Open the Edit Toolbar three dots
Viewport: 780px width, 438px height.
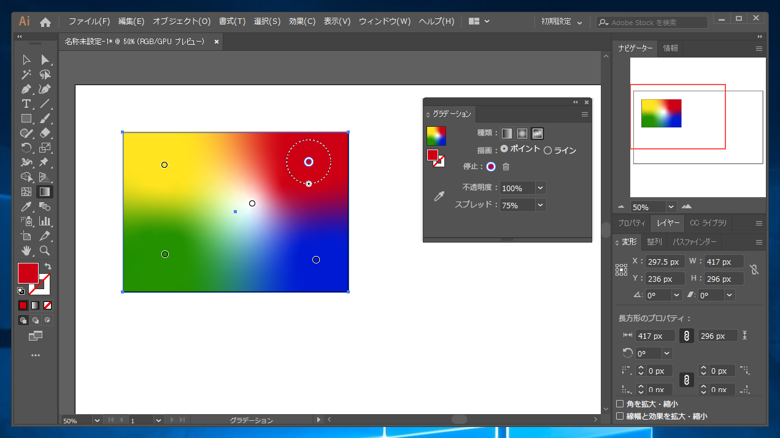(x=35, y=355)
